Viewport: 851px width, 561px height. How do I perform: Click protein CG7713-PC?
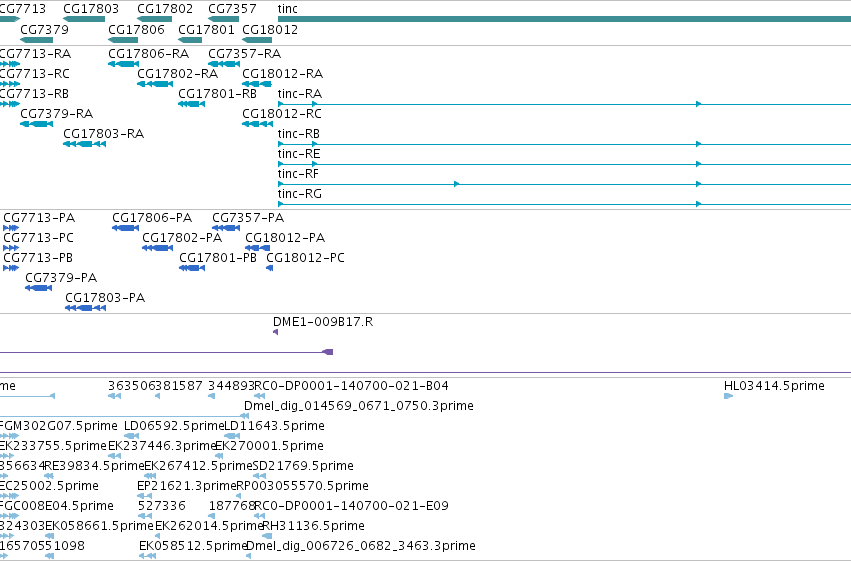pyautogui.click(x=38, y=238)
